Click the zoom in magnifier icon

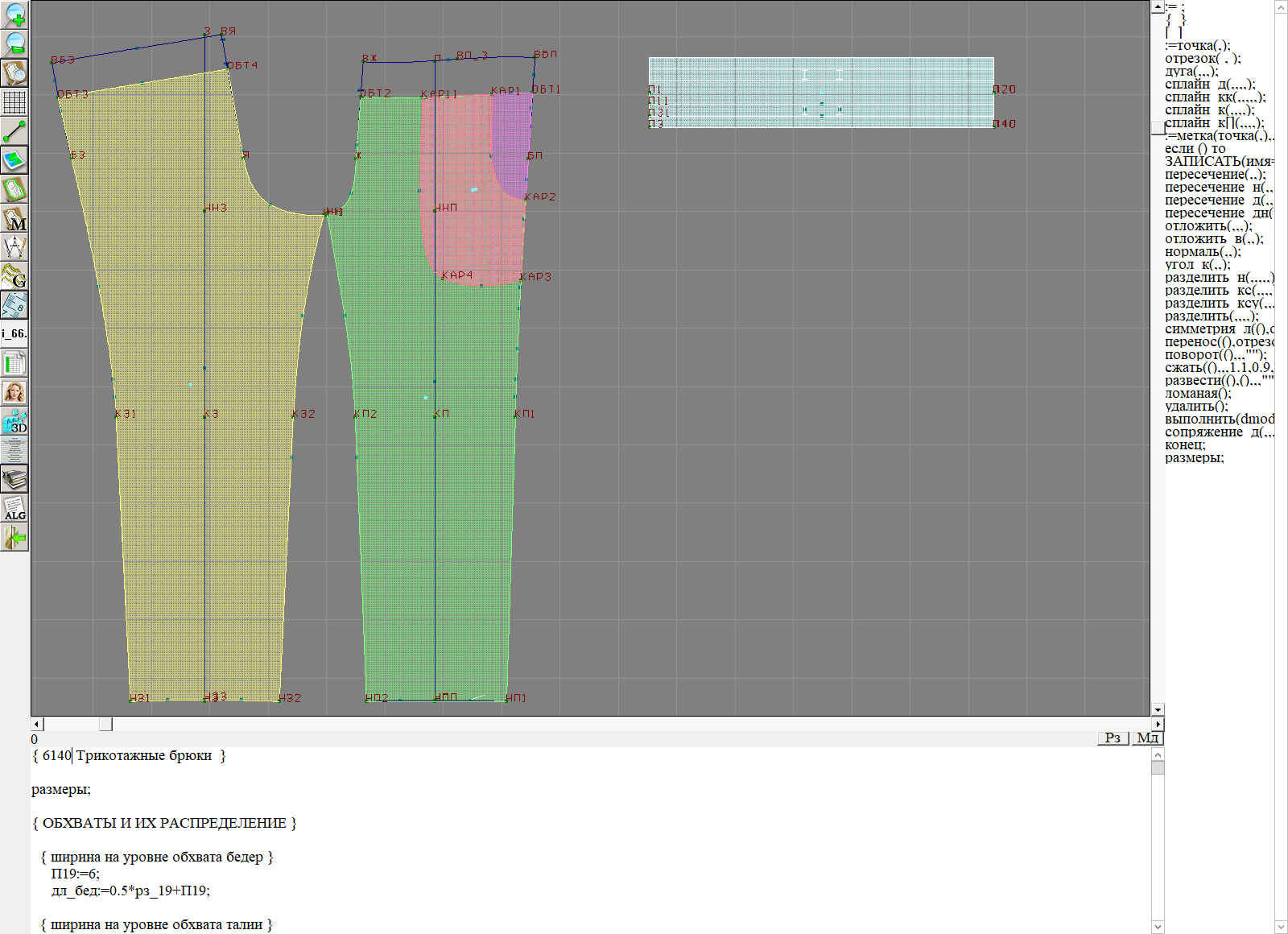pyautogui.click(x=14, y=14)
